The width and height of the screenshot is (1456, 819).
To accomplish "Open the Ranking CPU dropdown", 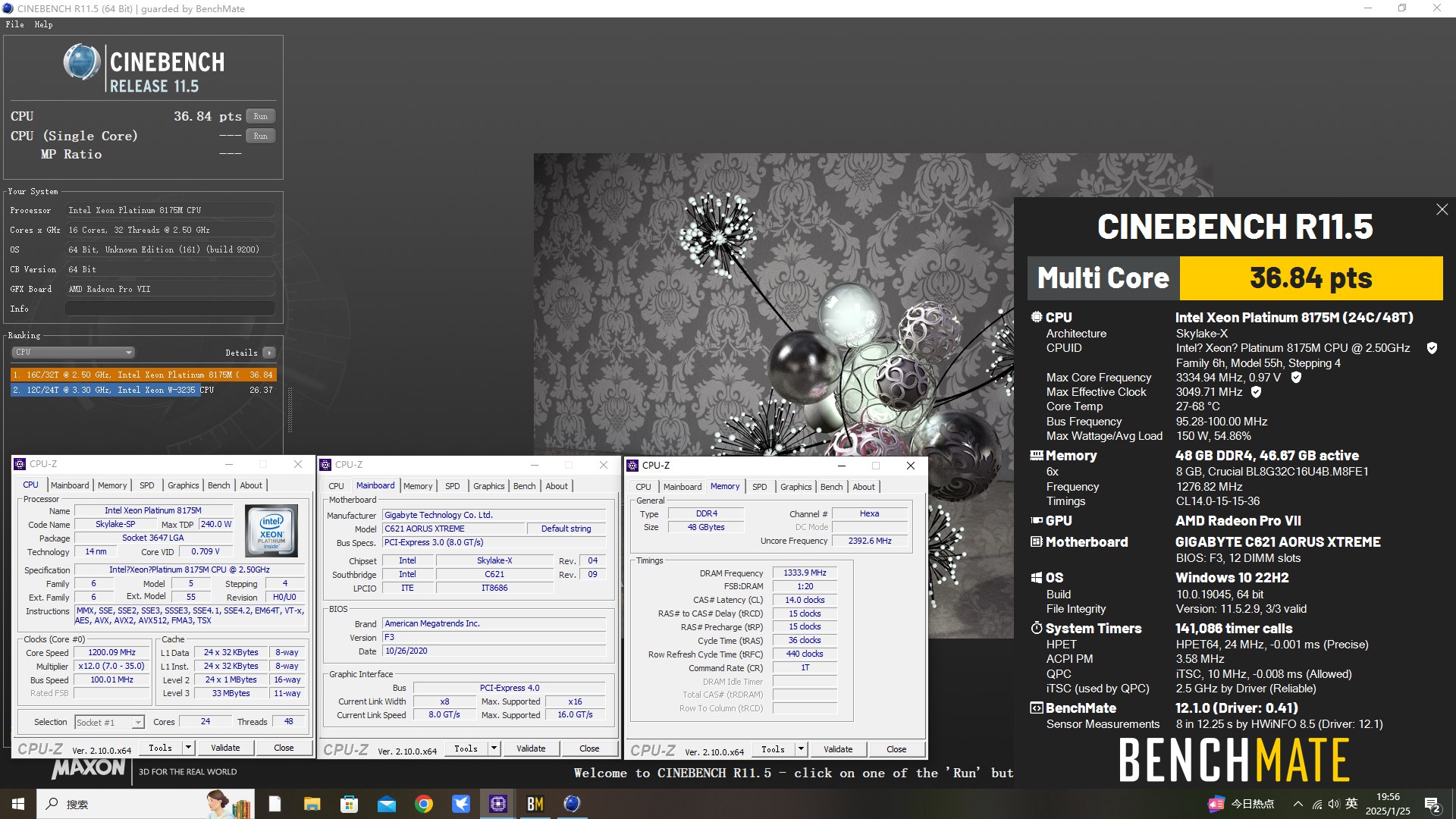I will [74, 353].
